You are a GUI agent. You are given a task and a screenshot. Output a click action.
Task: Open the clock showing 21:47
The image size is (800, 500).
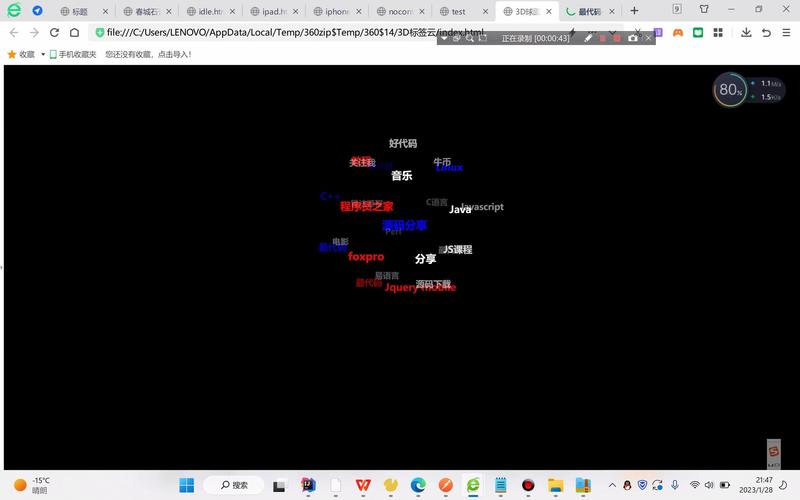[x=756, y=485]
